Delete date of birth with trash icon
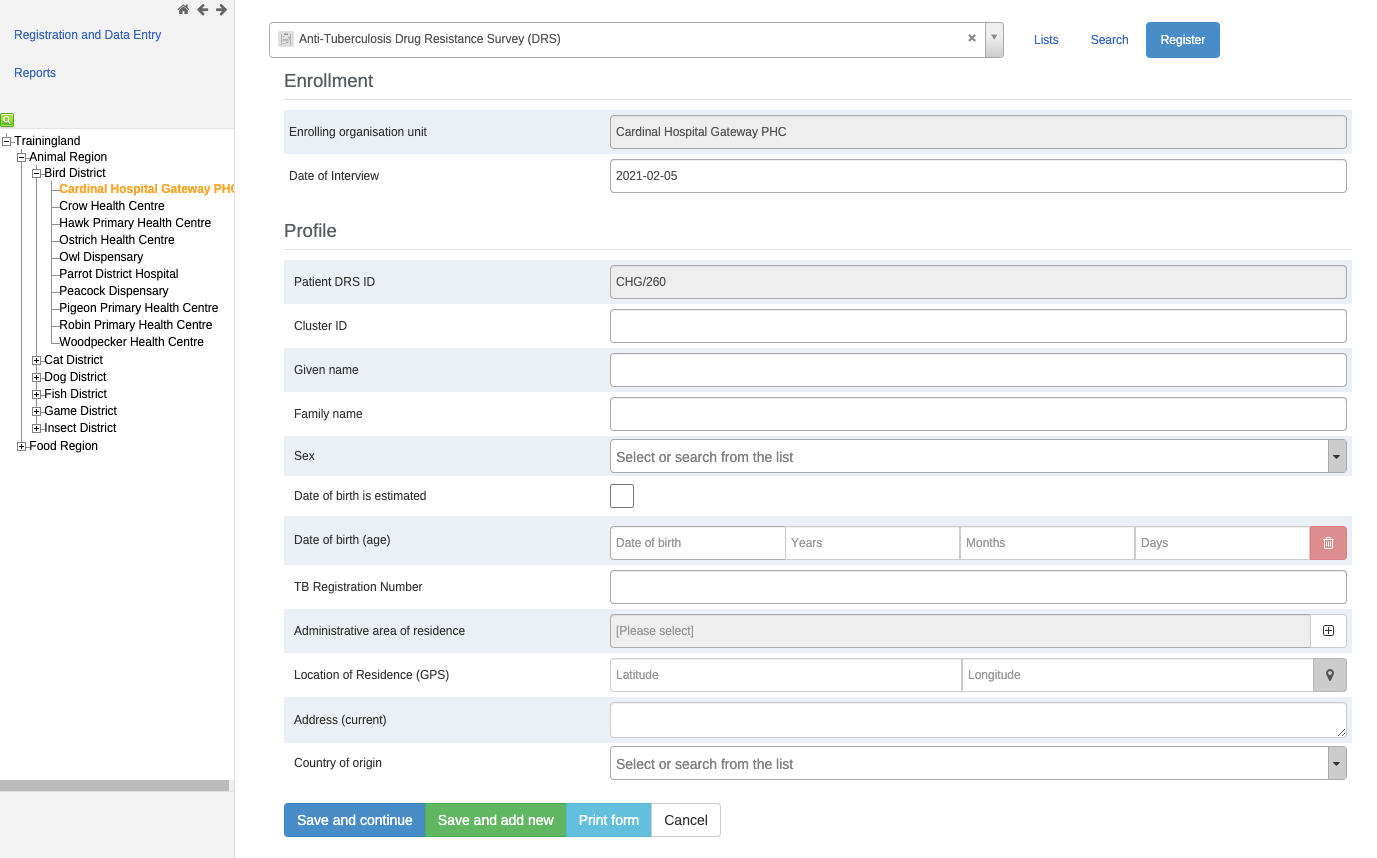The height and width of the screenshot is (858, 1377). coord(1328,543)
